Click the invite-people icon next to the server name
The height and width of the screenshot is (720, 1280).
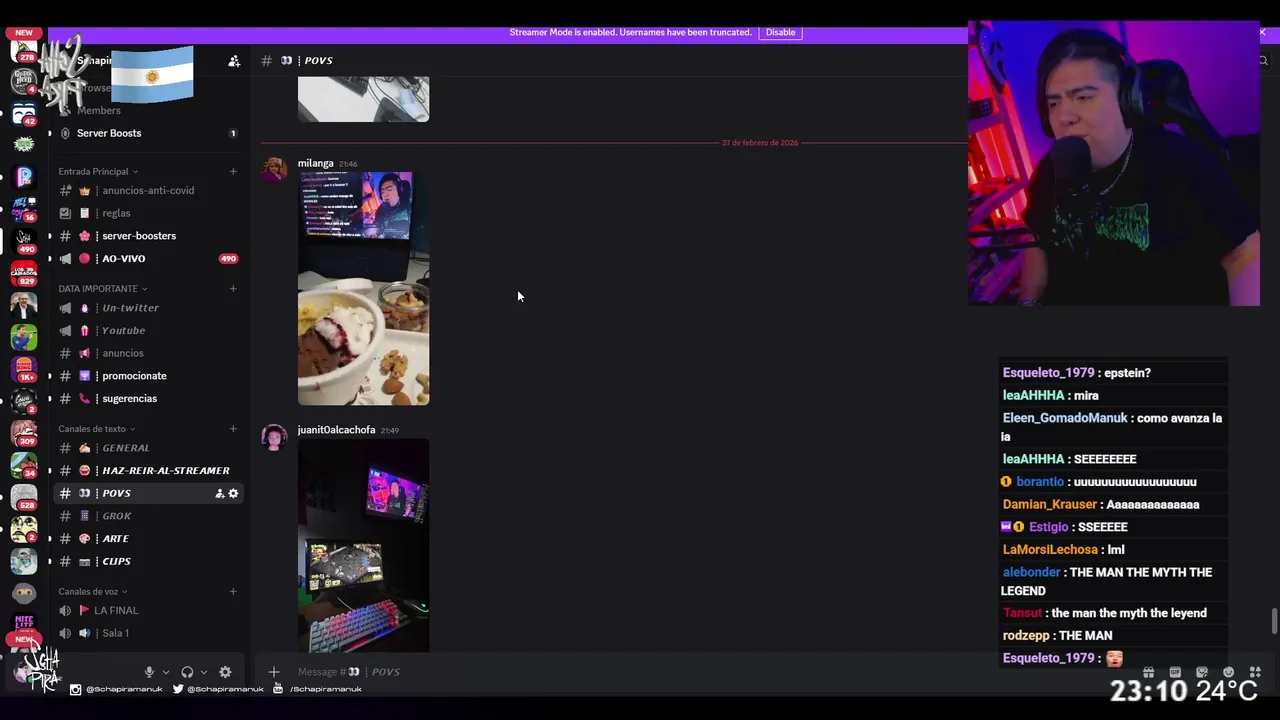[x=234, y=61]
